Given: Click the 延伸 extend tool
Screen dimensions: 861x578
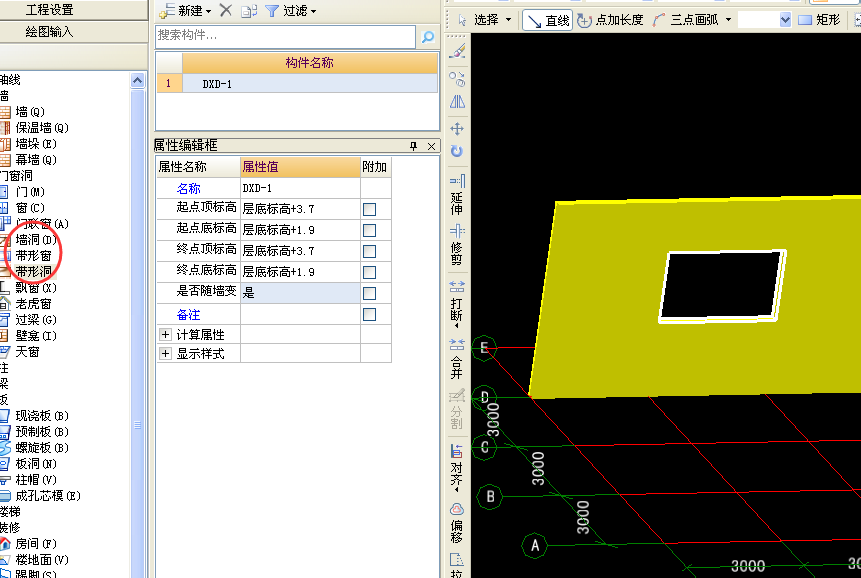Looking at the screenshot, I should [457, 194].
